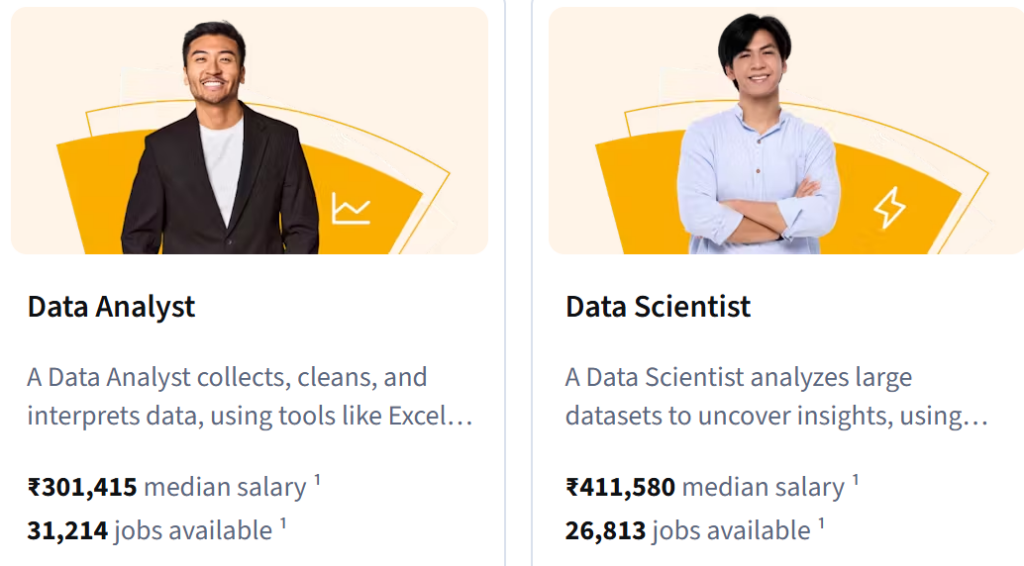Image resolution: width=1024 pixels, height=566 pixels.
Task: Open footnote 1 beside Data Analyst median salary
Action: click(x=317, y=480)
